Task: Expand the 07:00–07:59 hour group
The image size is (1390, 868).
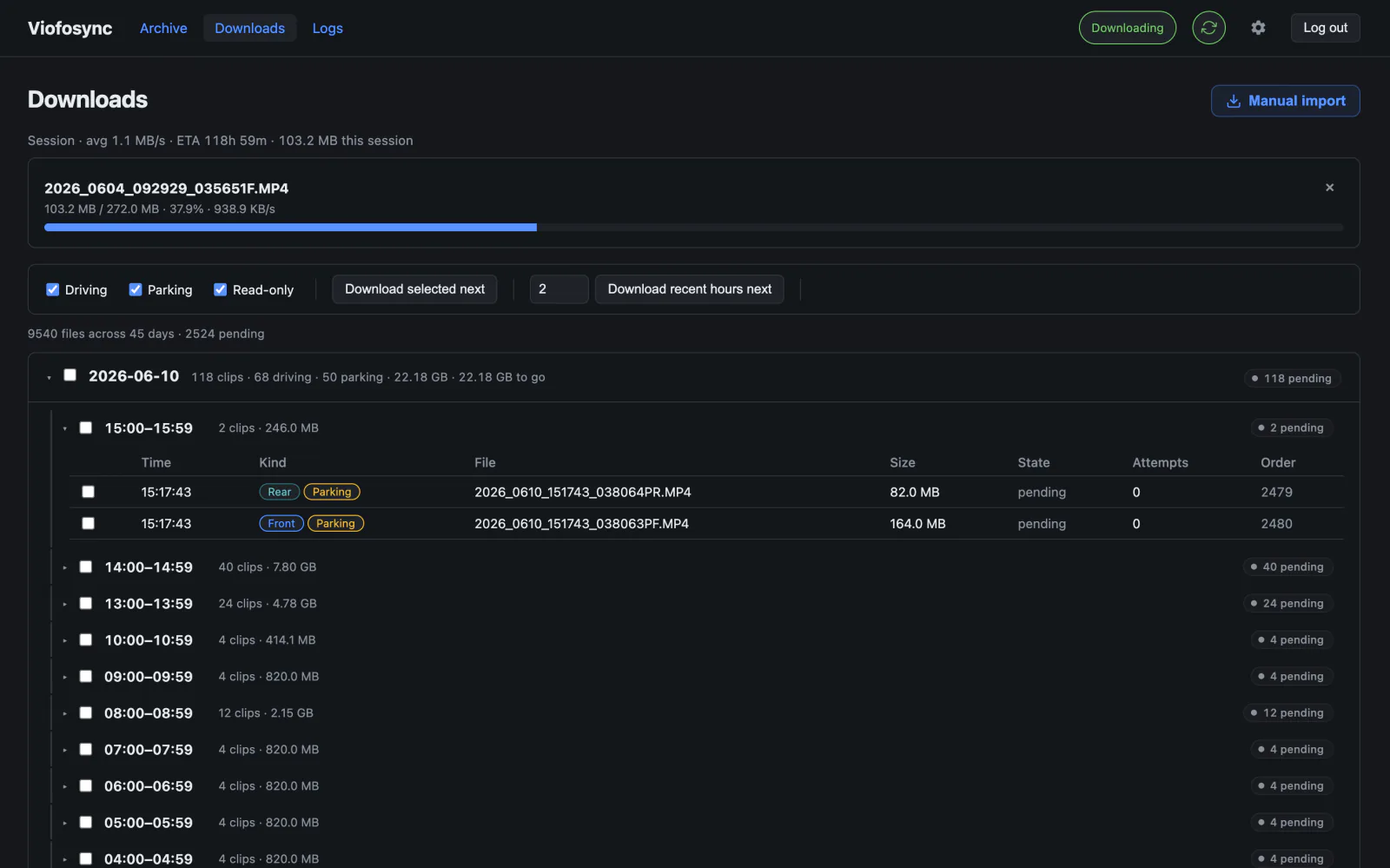Action: point(64,750)
